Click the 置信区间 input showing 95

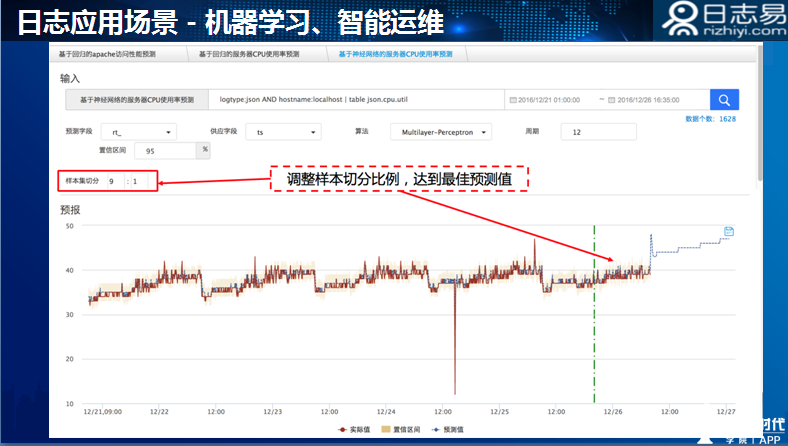point(168,151)
